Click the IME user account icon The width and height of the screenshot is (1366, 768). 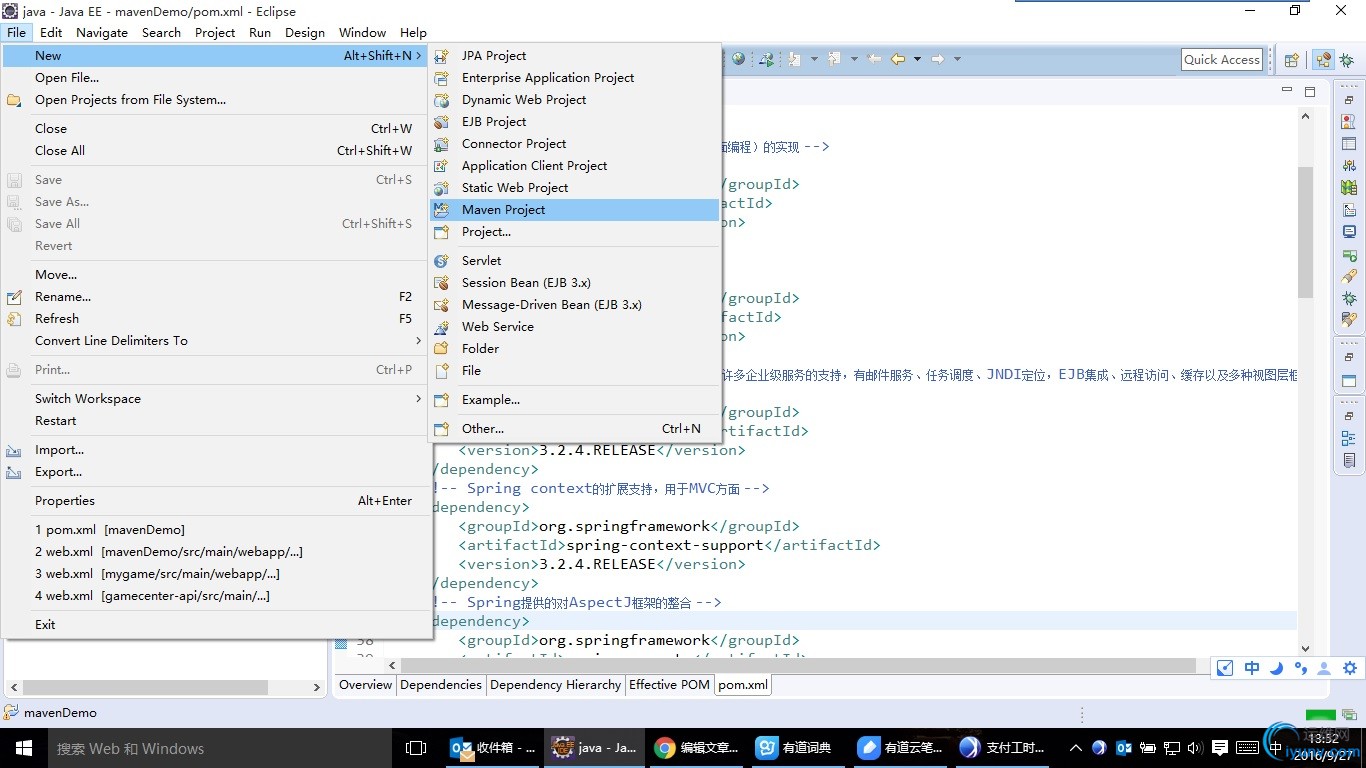point(1324,668)
